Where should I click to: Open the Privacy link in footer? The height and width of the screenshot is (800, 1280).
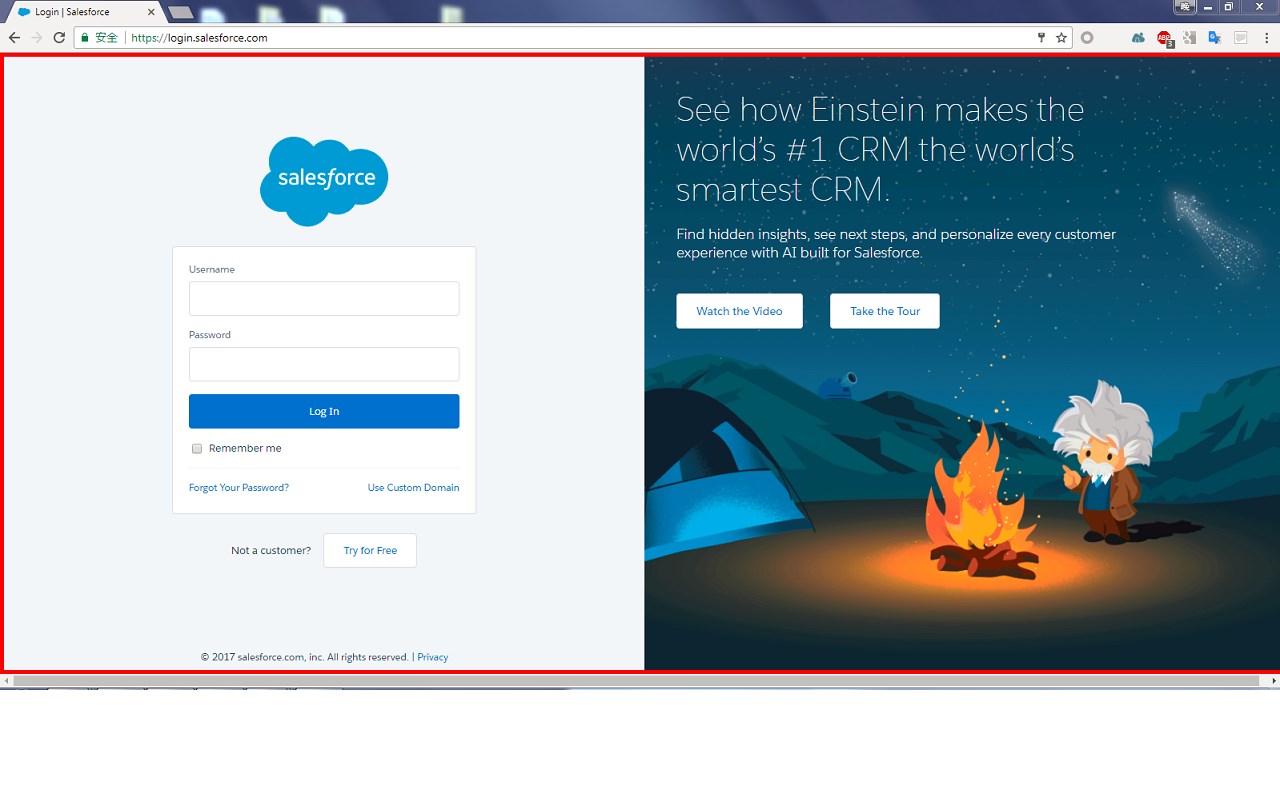click(432, 657)
